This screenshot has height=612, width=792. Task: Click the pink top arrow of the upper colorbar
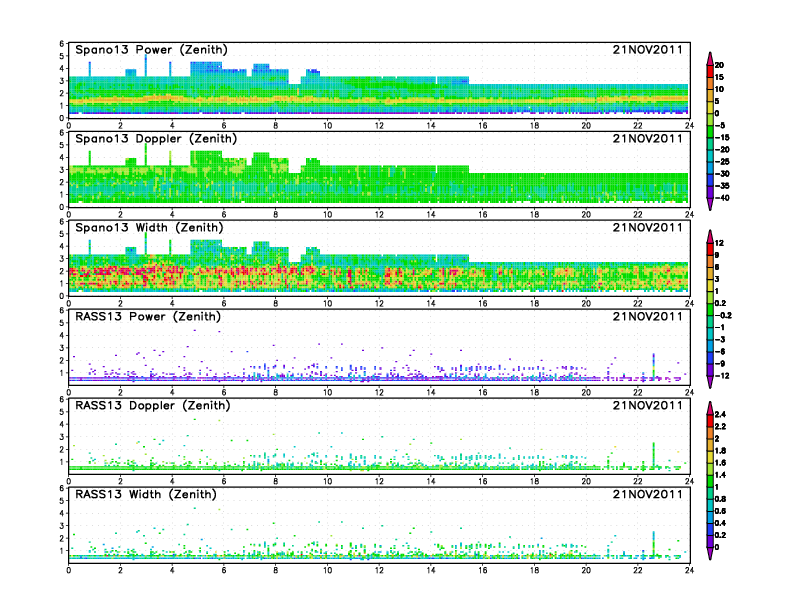click(x=710, y=59)
